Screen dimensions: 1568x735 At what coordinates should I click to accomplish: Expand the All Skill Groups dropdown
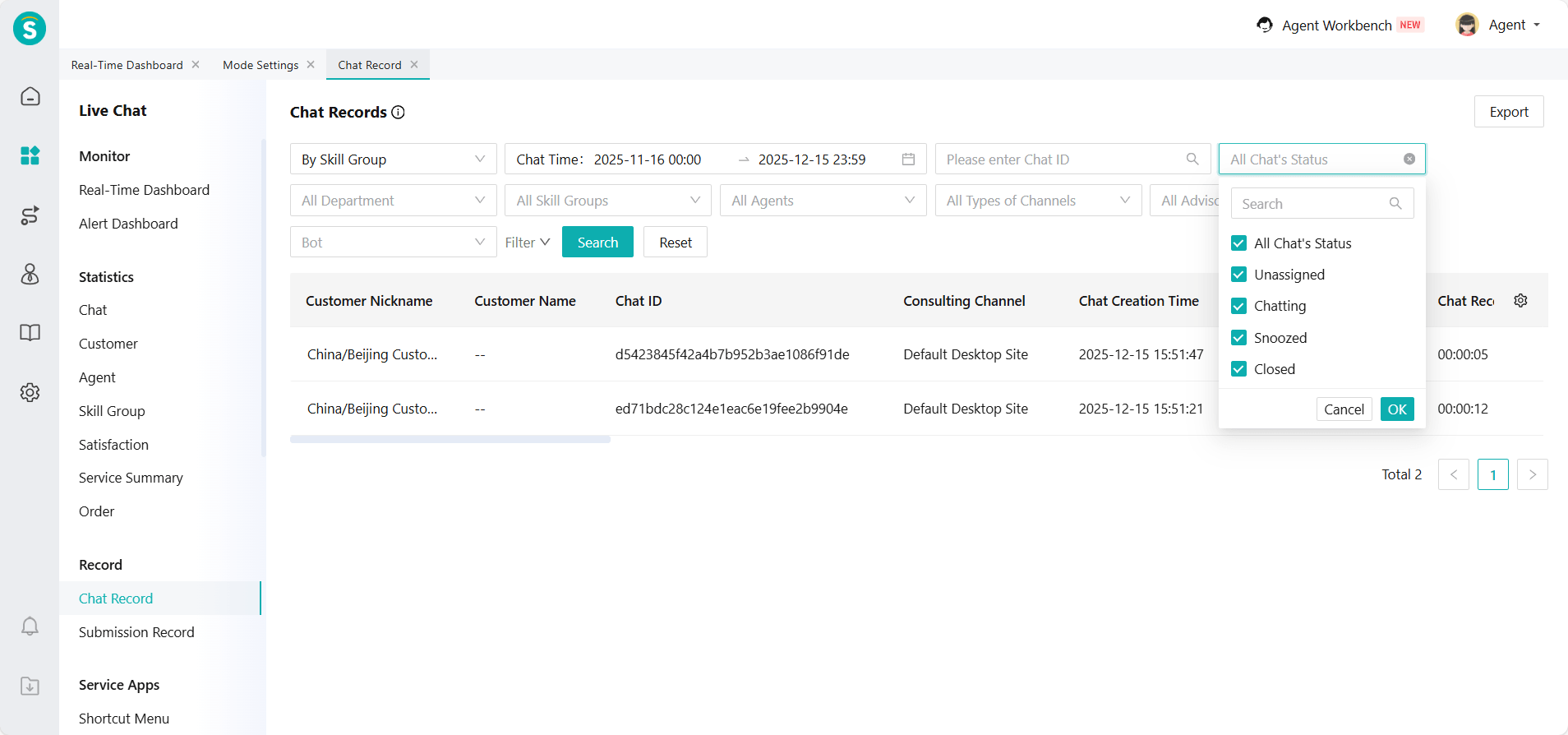pos(608,201)
